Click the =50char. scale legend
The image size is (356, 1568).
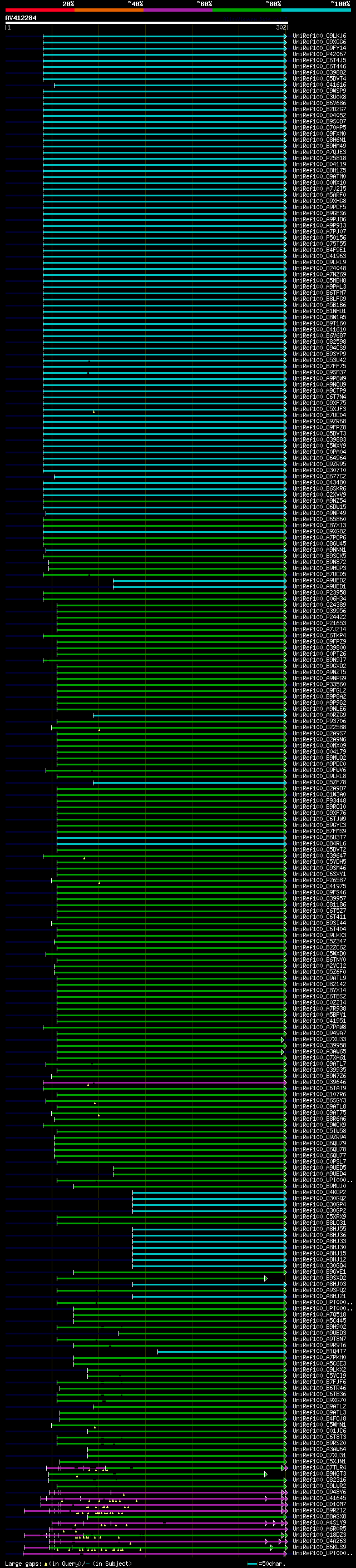[x=267, y=1563]
